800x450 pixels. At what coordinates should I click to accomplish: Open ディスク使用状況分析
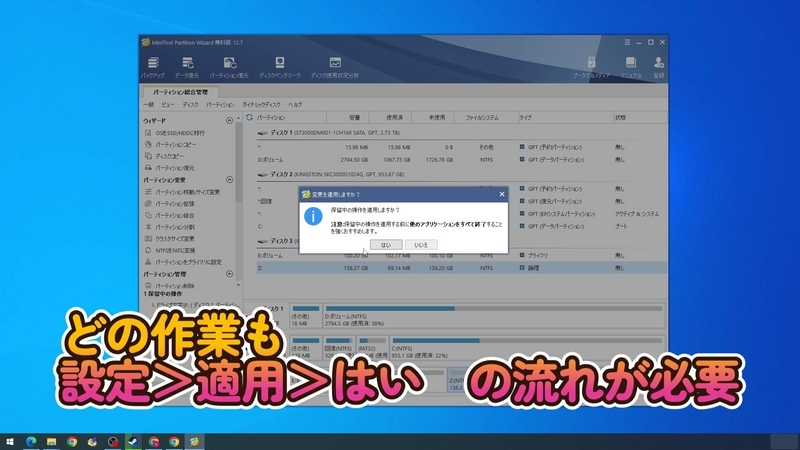click(335, 67)
